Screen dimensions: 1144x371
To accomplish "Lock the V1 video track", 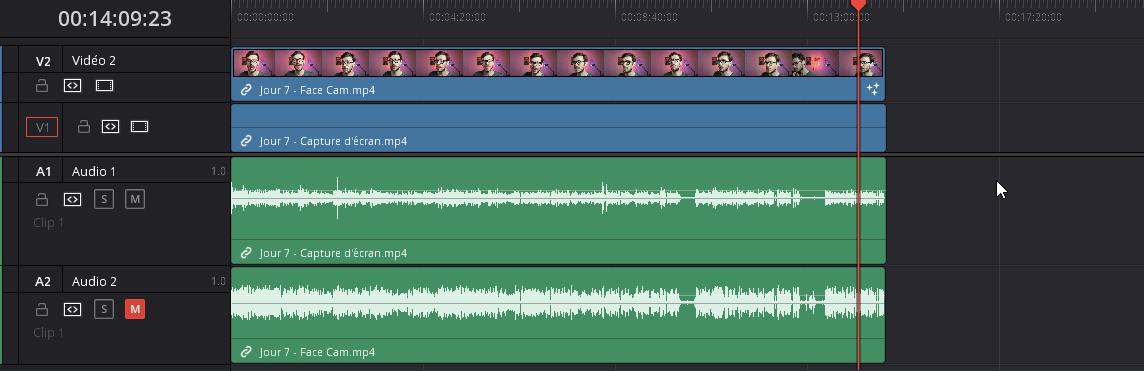I will [84, 127].
